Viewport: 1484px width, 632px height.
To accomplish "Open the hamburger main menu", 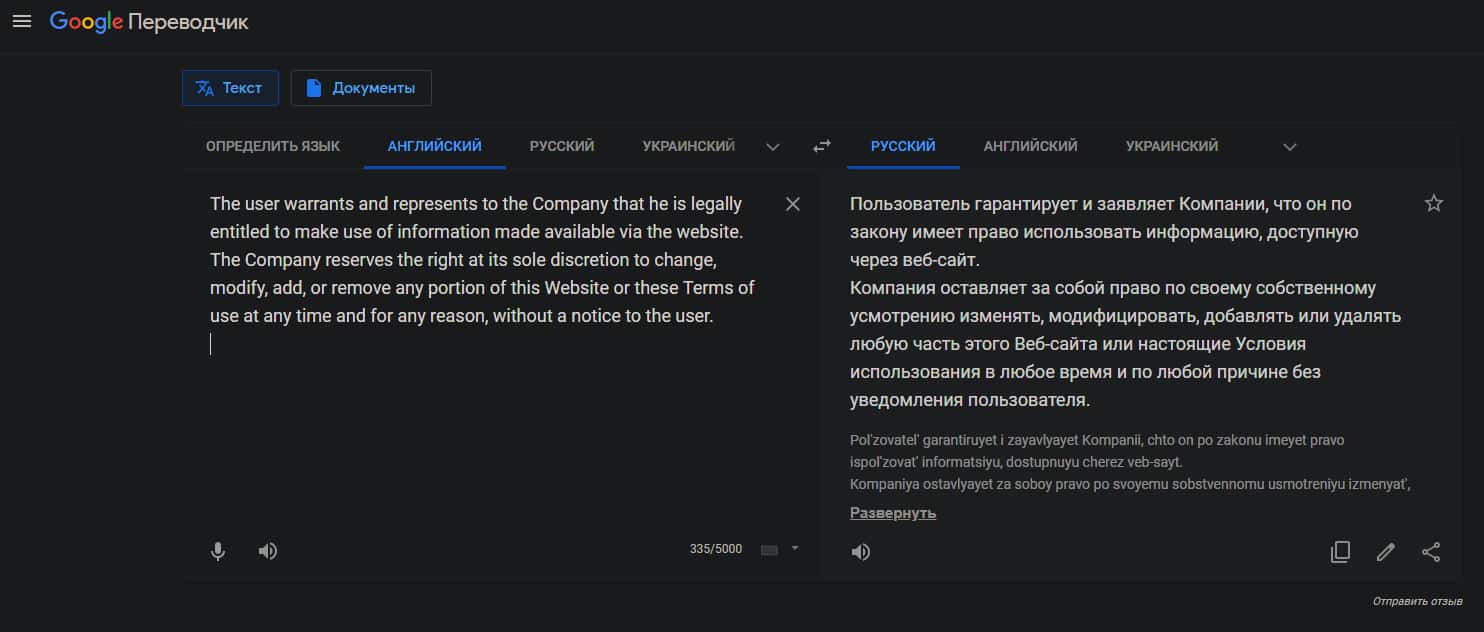I will click(x=22, y=21).
